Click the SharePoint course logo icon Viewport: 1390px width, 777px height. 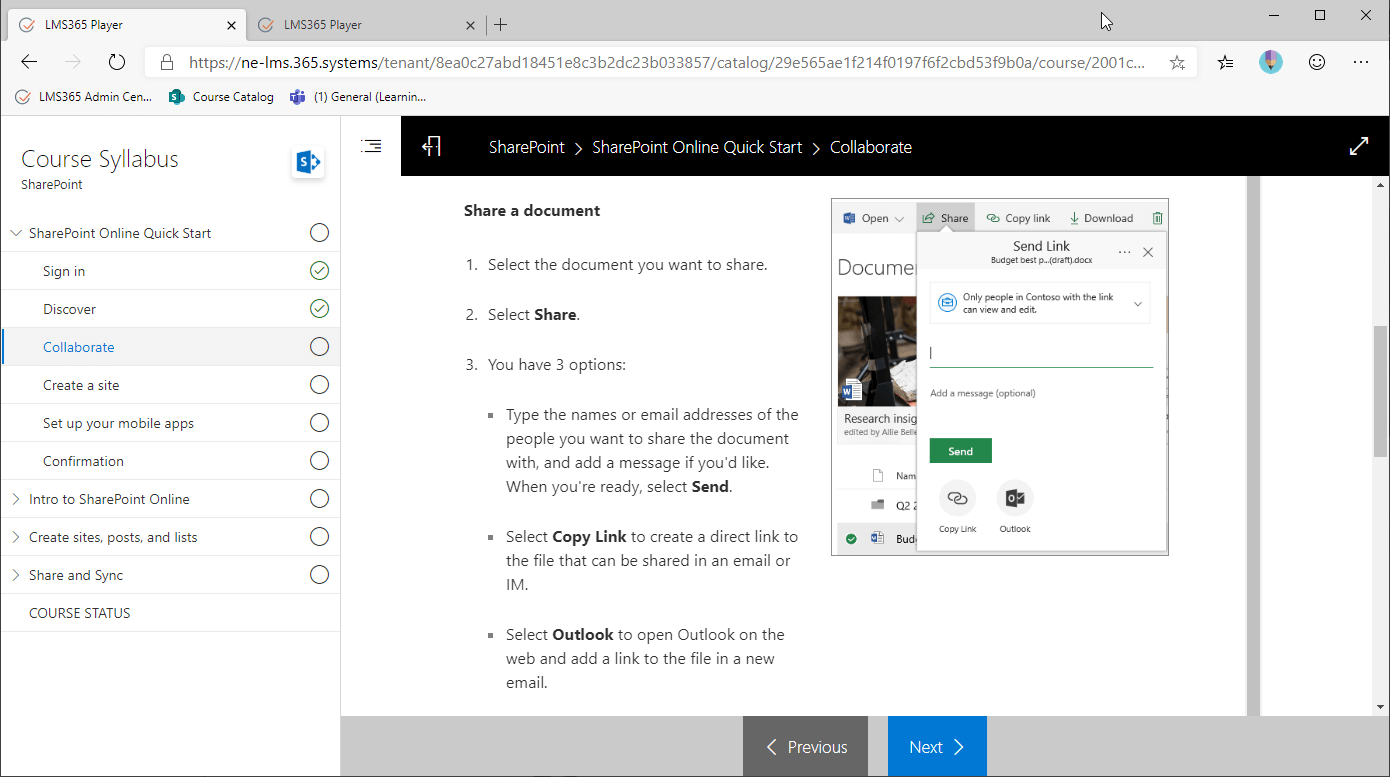(307, 162)
